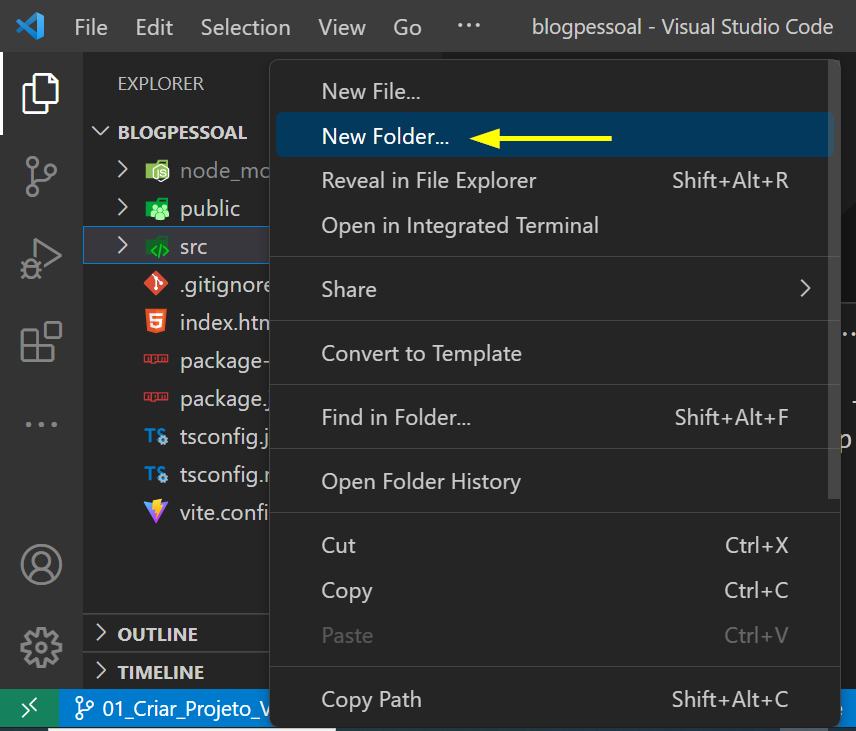
Task: Click the git branch status indicator
Action: 170,708
